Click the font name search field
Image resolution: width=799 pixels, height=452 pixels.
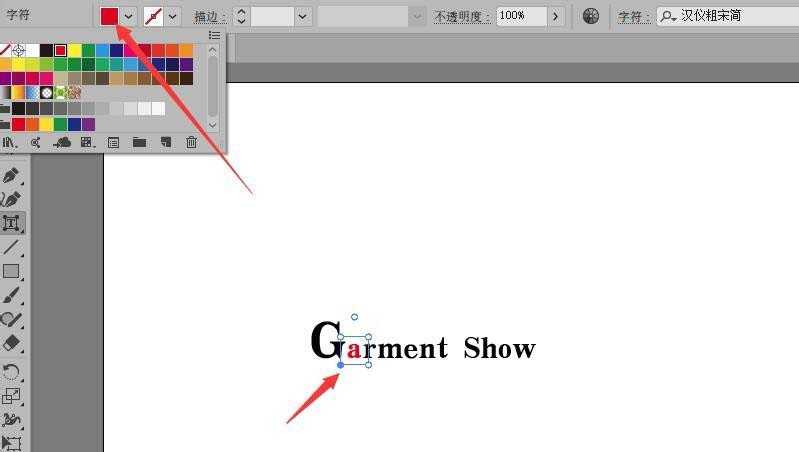coord(729,16)
